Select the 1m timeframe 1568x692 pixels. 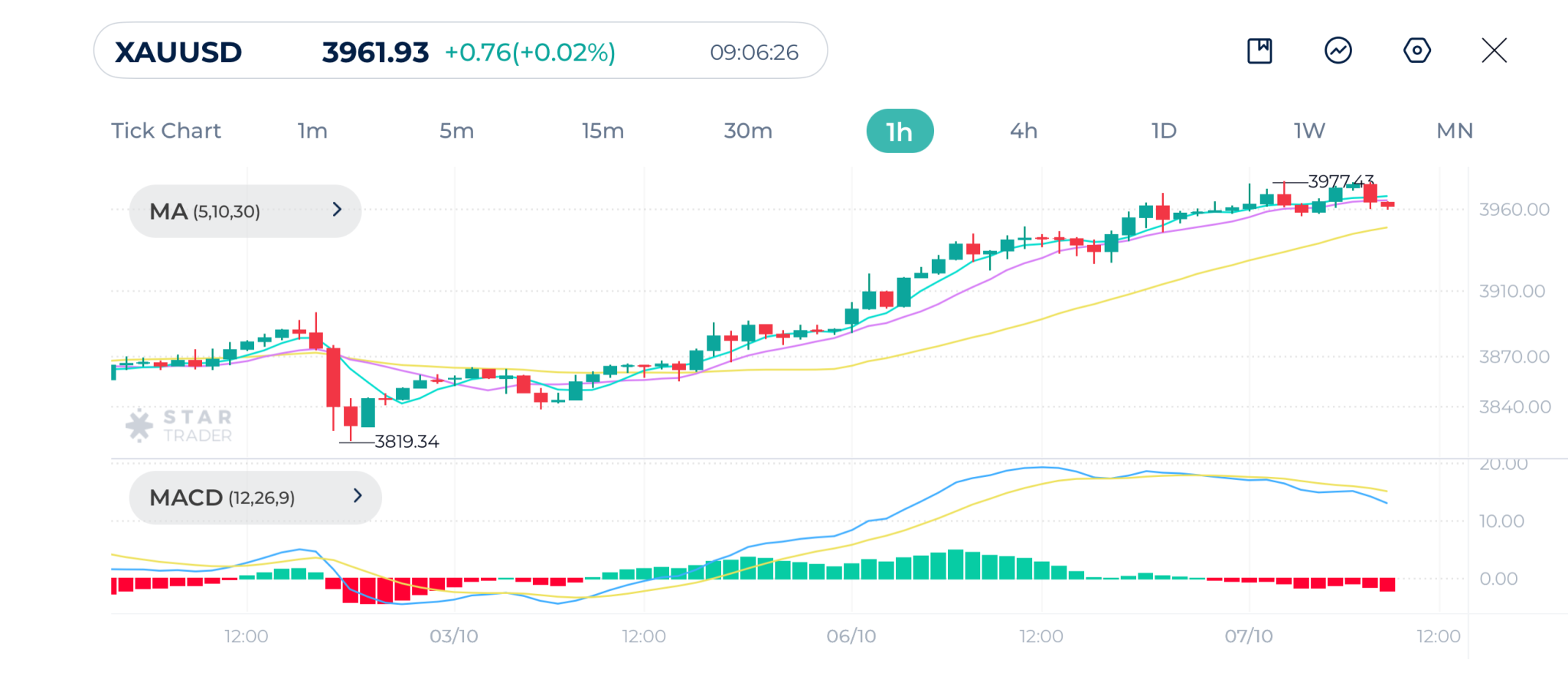pyautogui.click(x=312, y=131)
